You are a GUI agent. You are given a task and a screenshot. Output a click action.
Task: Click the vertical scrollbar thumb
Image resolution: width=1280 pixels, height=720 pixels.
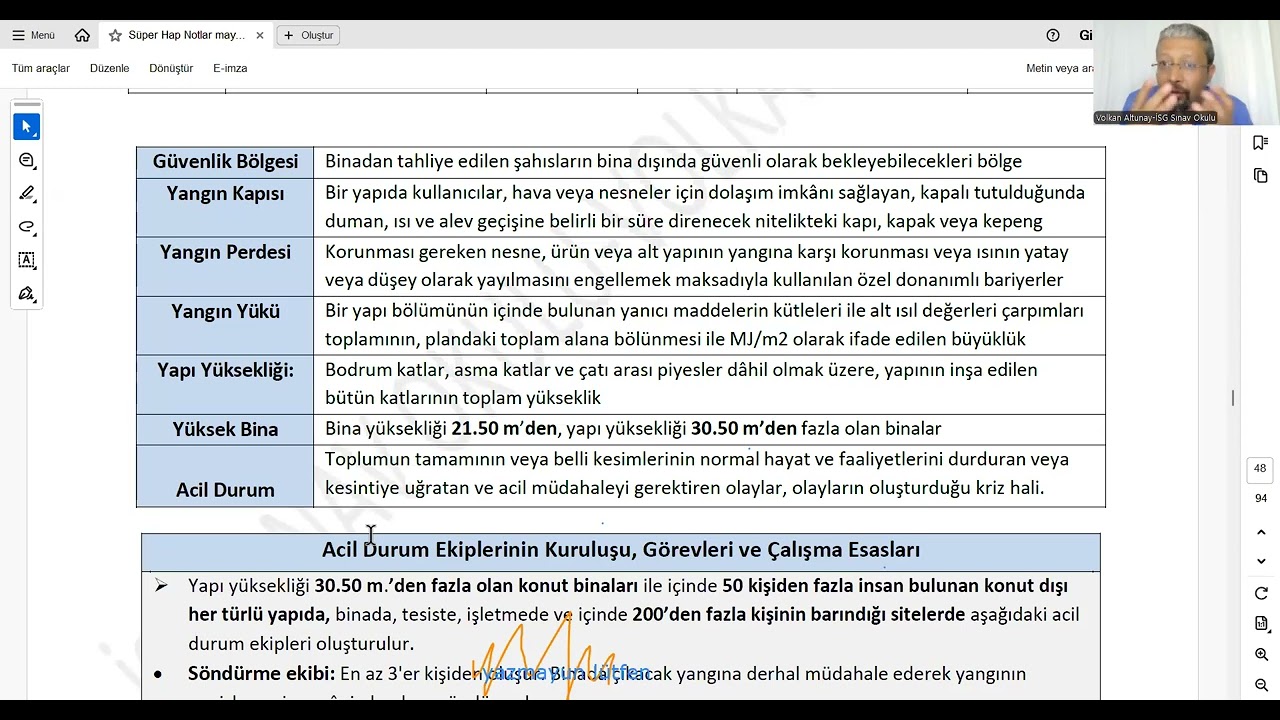pyautogui.click(x=1233, y=397)
